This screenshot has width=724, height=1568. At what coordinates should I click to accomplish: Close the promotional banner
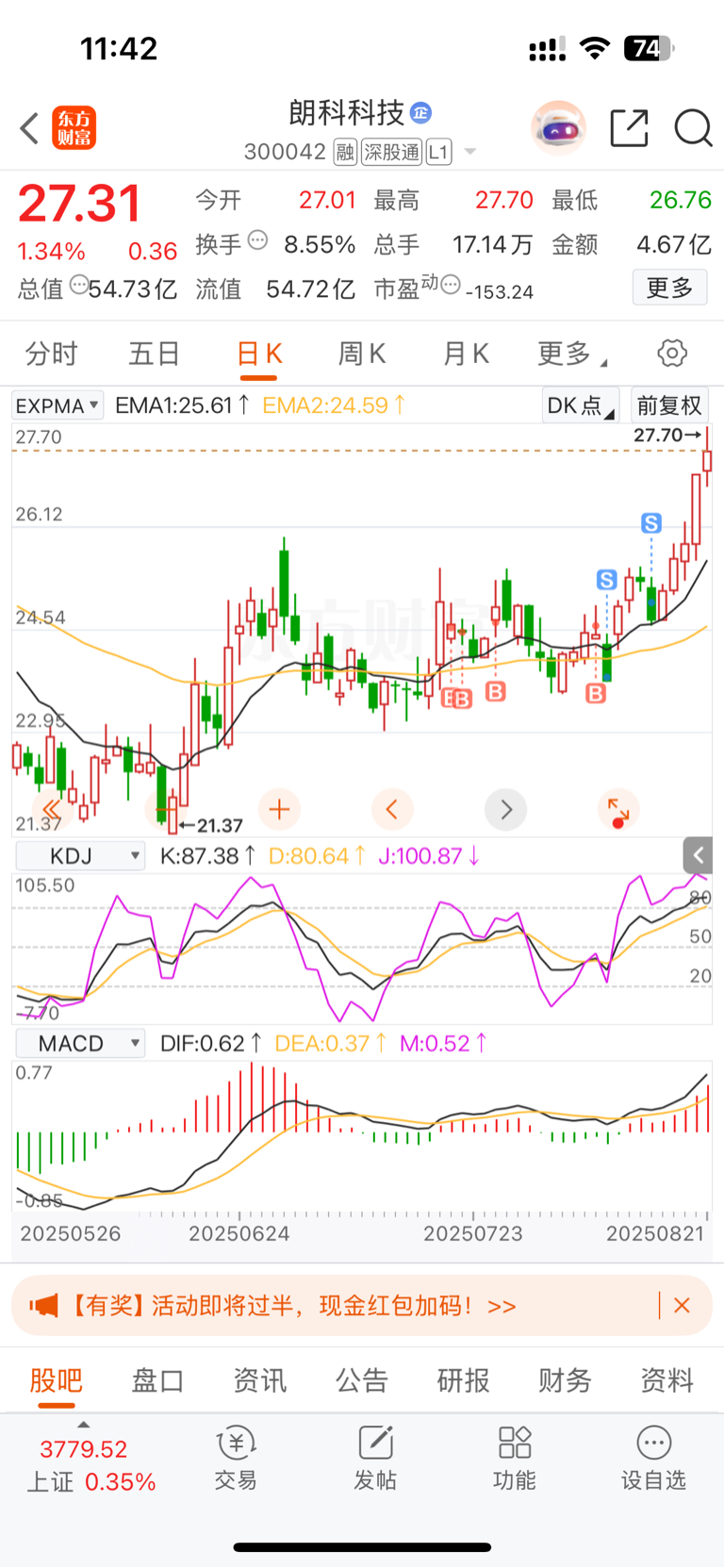coord(683,1306)
